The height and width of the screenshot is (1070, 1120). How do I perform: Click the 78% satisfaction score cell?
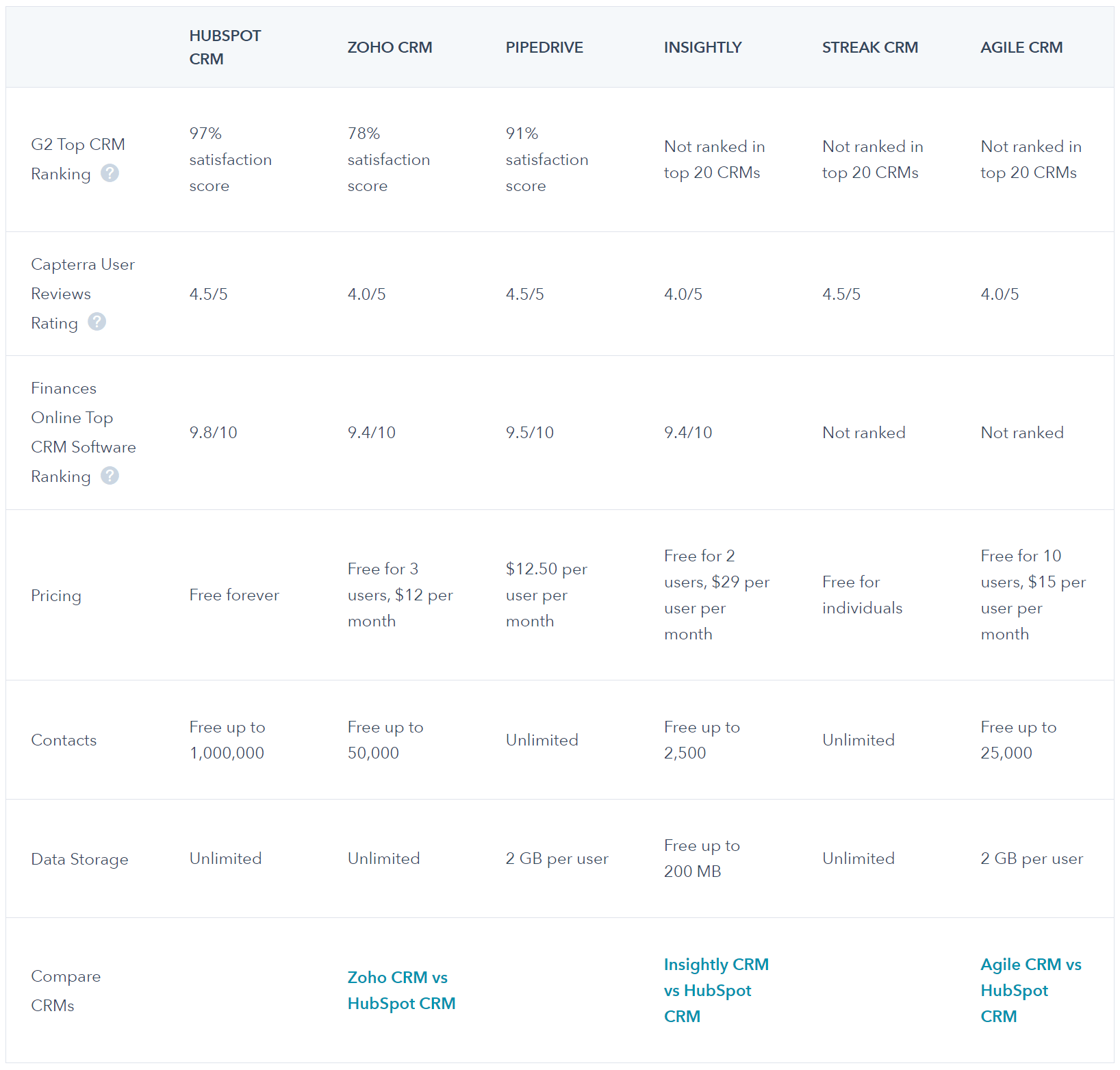388,159
